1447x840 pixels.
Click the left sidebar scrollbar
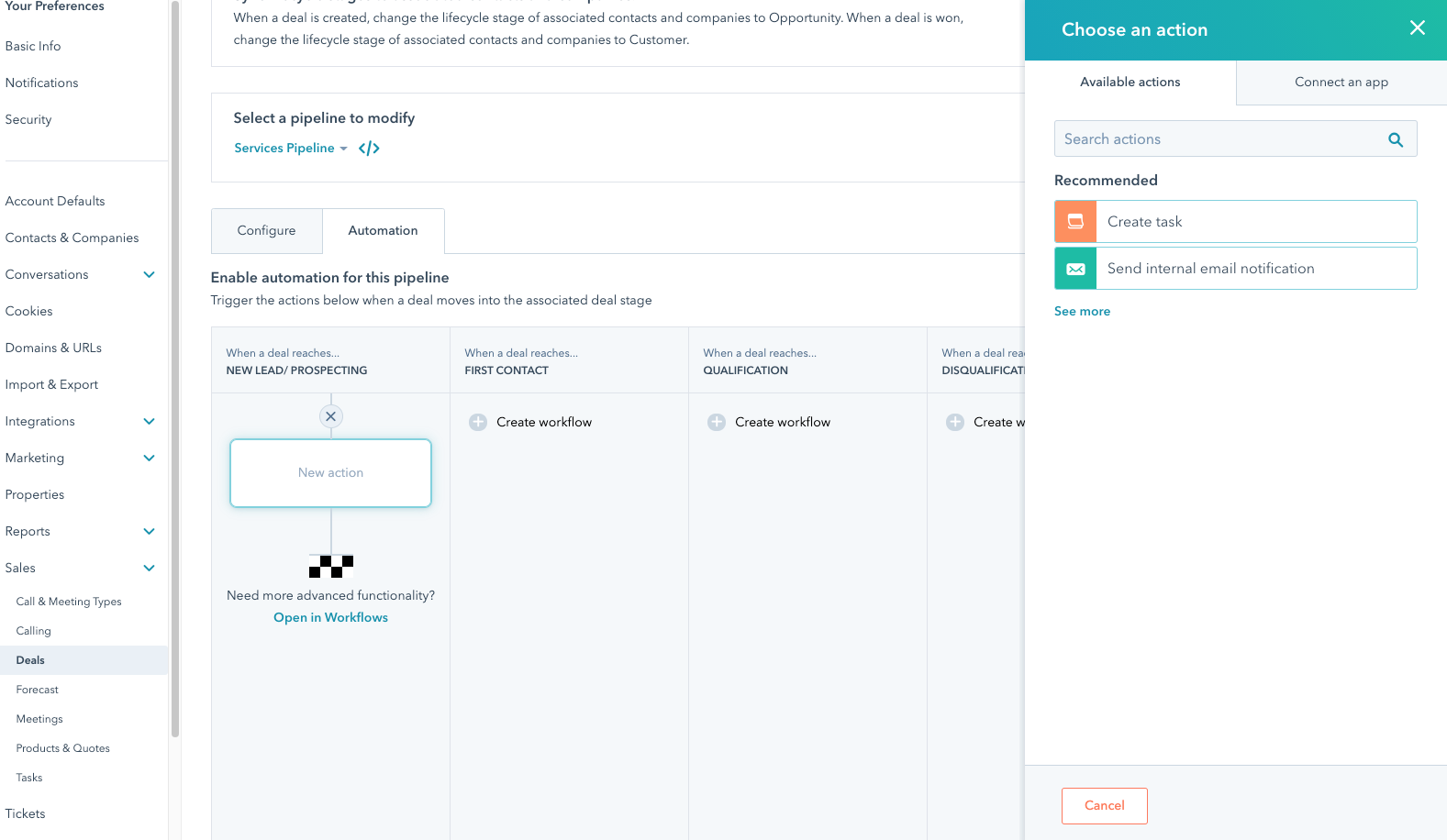pyautogui.click(x=174, y=367)
